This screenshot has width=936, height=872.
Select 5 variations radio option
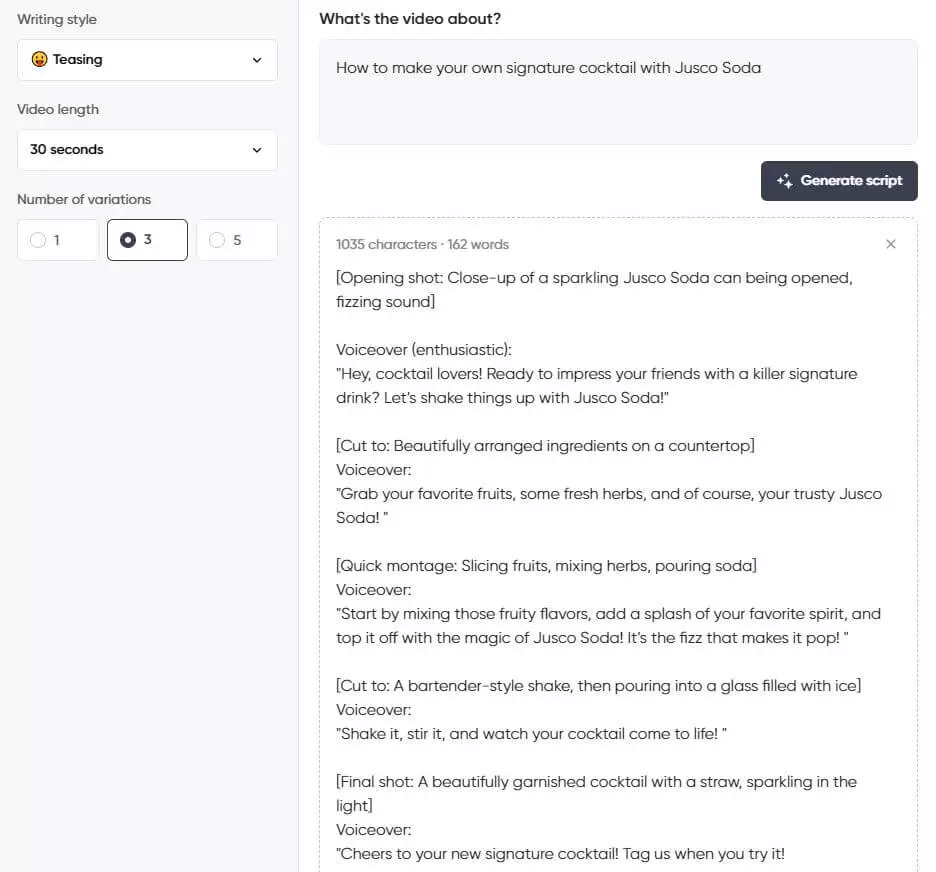[237, 240]
